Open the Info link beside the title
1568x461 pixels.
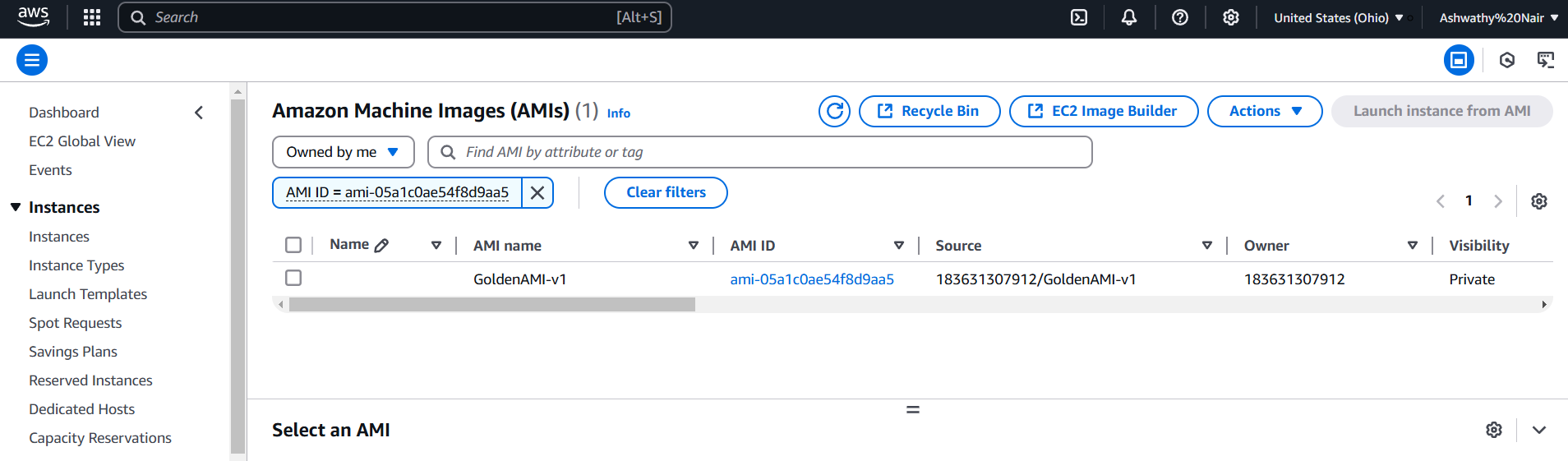(619, 113)
